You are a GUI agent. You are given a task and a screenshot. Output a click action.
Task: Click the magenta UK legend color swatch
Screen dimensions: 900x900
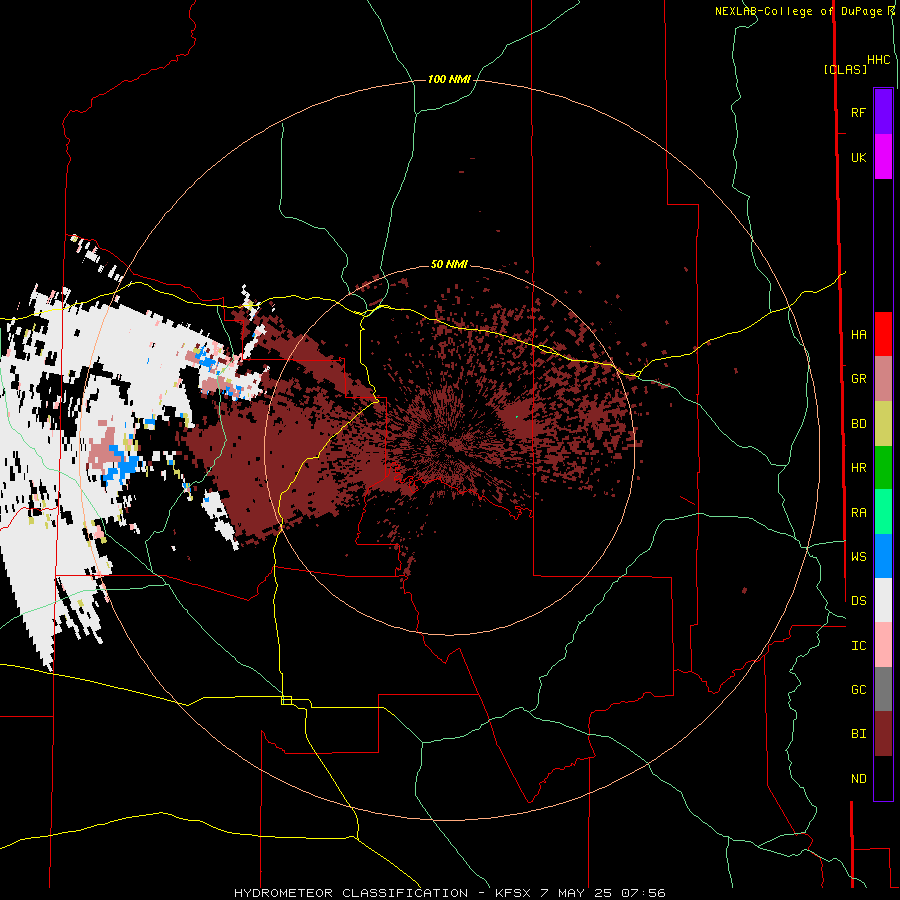883,157
